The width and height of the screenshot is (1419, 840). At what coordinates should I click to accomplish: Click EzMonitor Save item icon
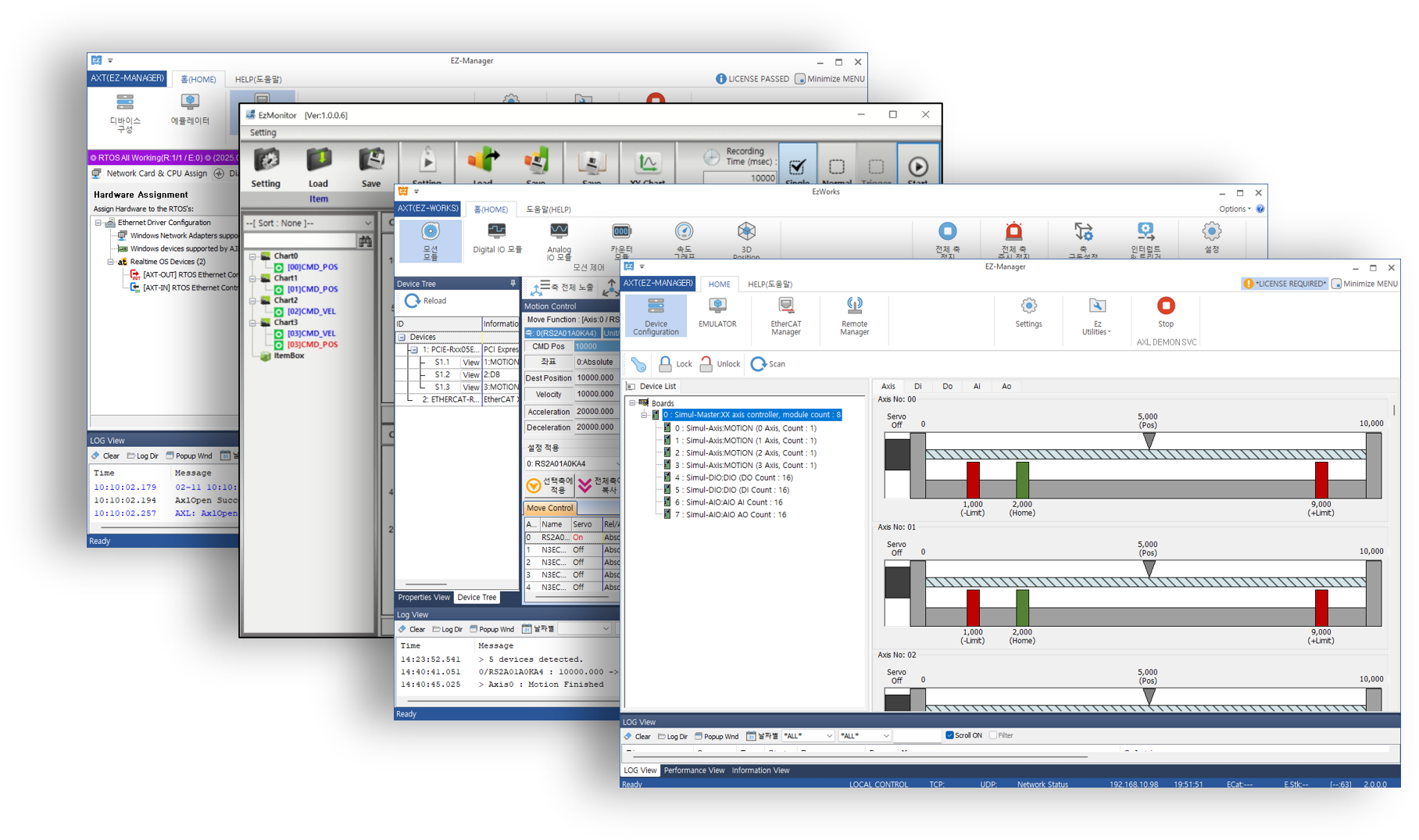pos(371,159)
